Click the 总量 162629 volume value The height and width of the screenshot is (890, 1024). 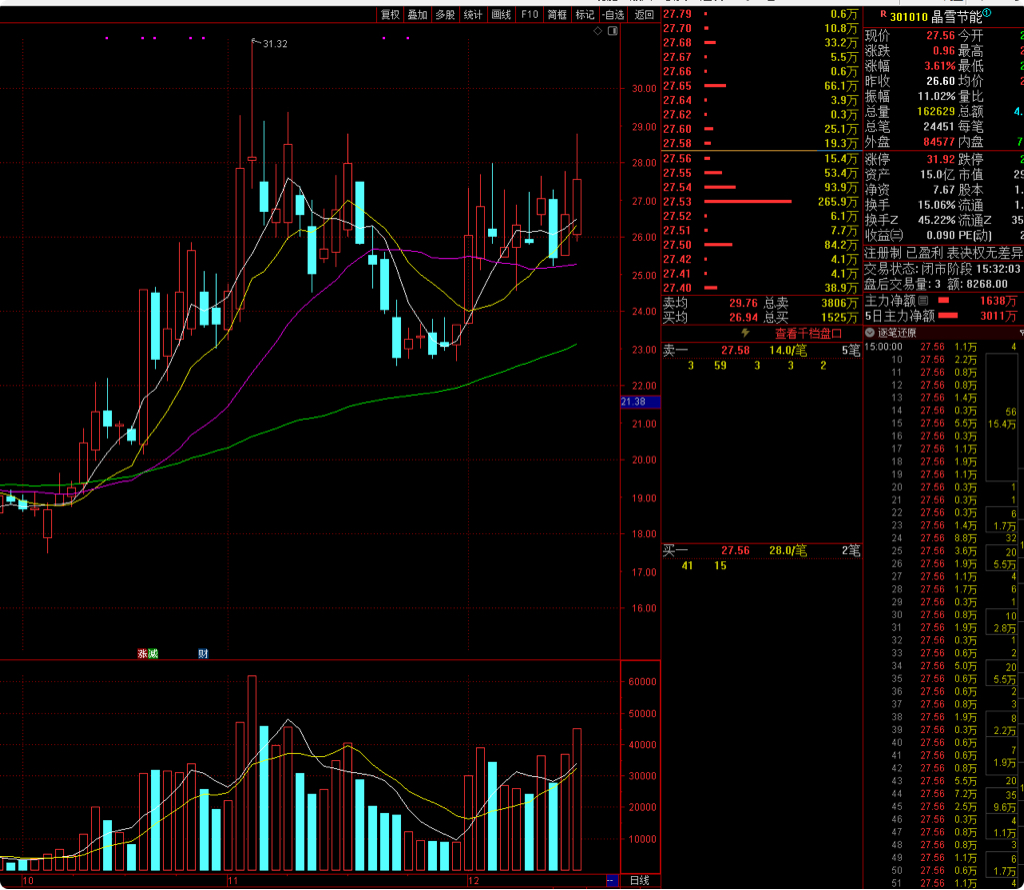[936, 112]
